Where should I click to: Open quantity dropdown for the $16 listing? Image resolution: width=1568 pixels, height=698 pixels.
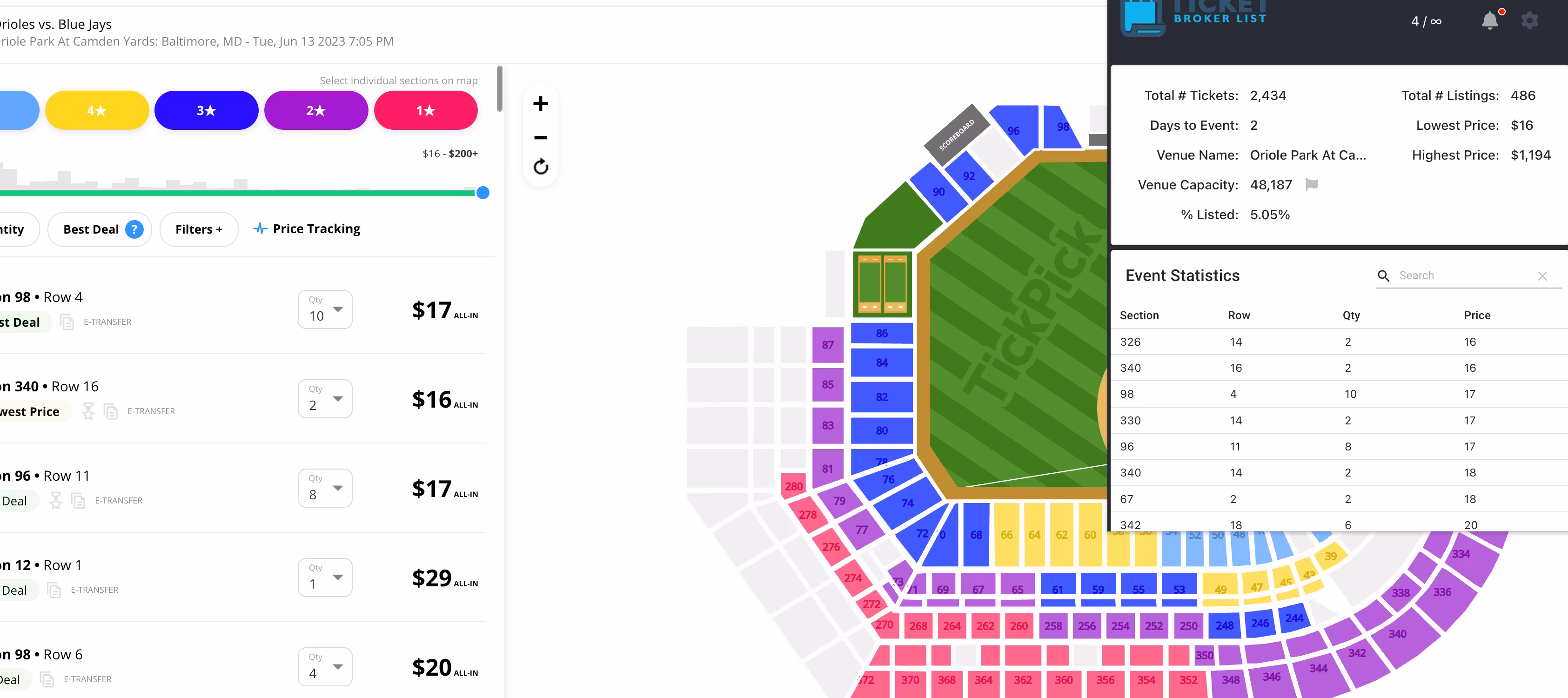[x=325, y=399]
